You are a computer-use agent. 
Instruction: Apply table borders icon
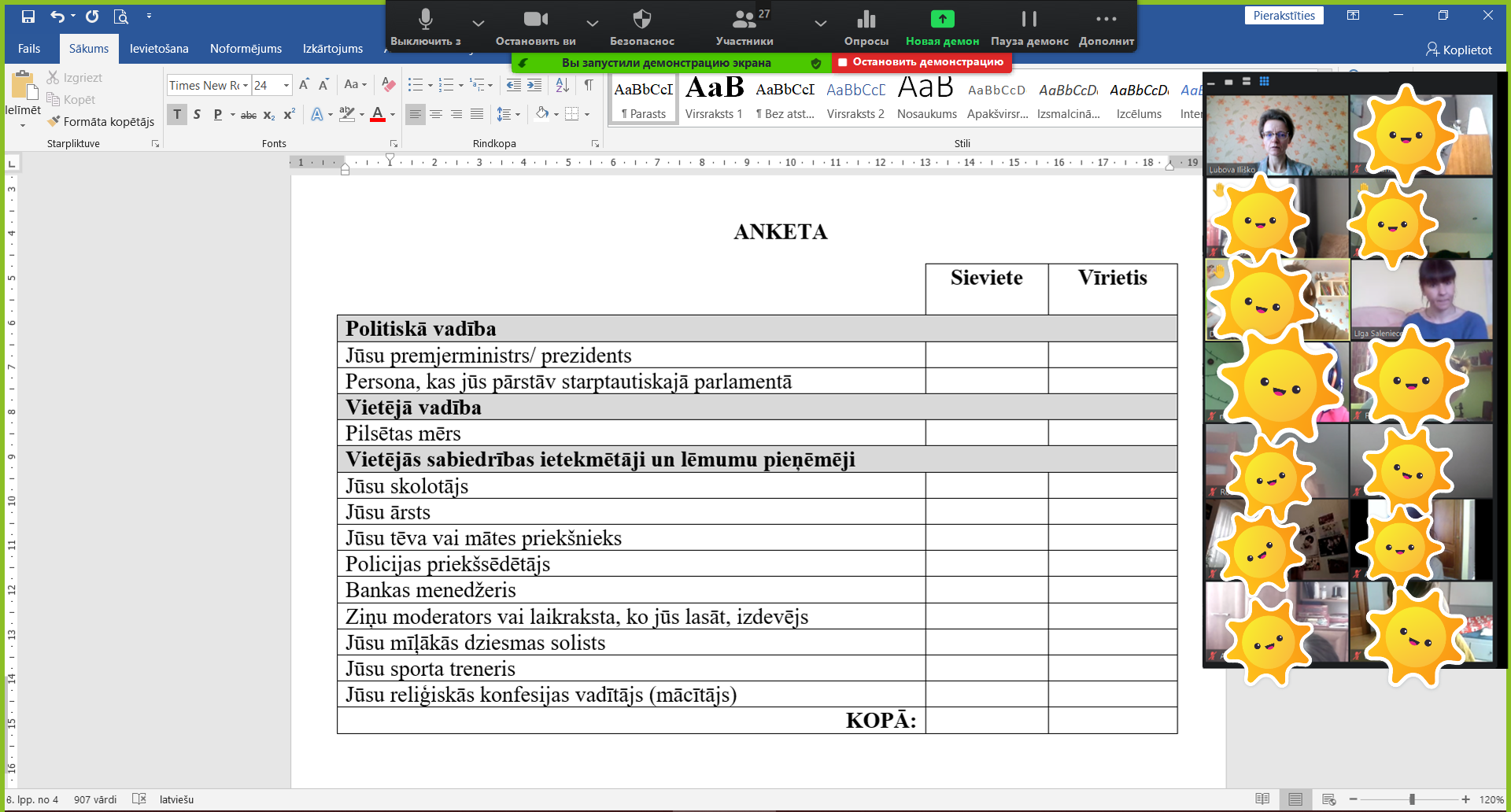tap(572, 113)
